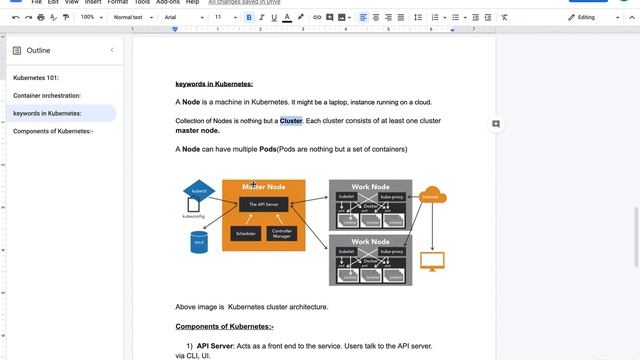Click the Share button
Viewport: 640px width, 360px height.
pyautogui.click(x=588, y=1)
